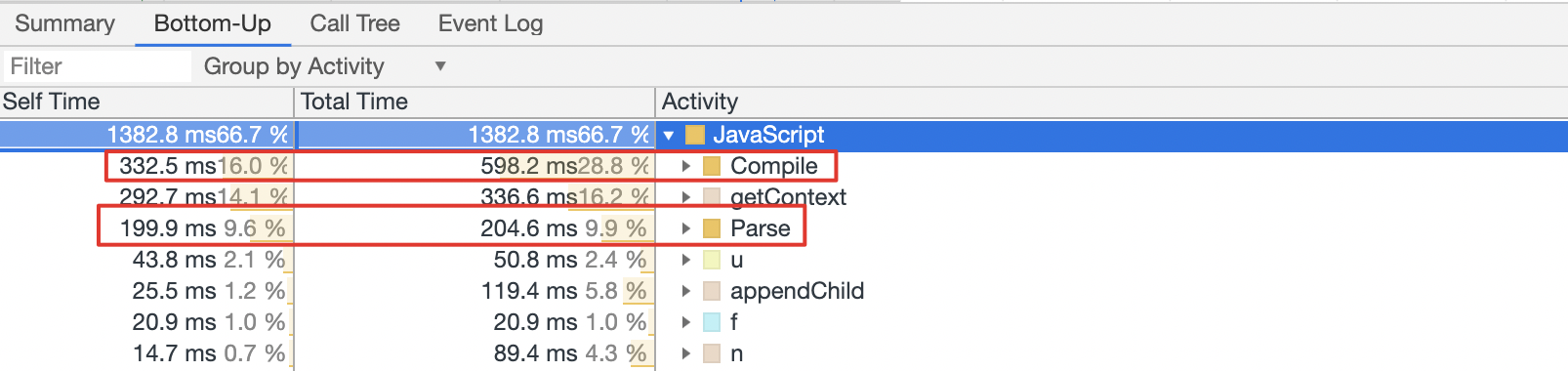Click the 292.7 ms self time value
The height and width of the screenshot is (371, 1568).
[x=168, y=197]
